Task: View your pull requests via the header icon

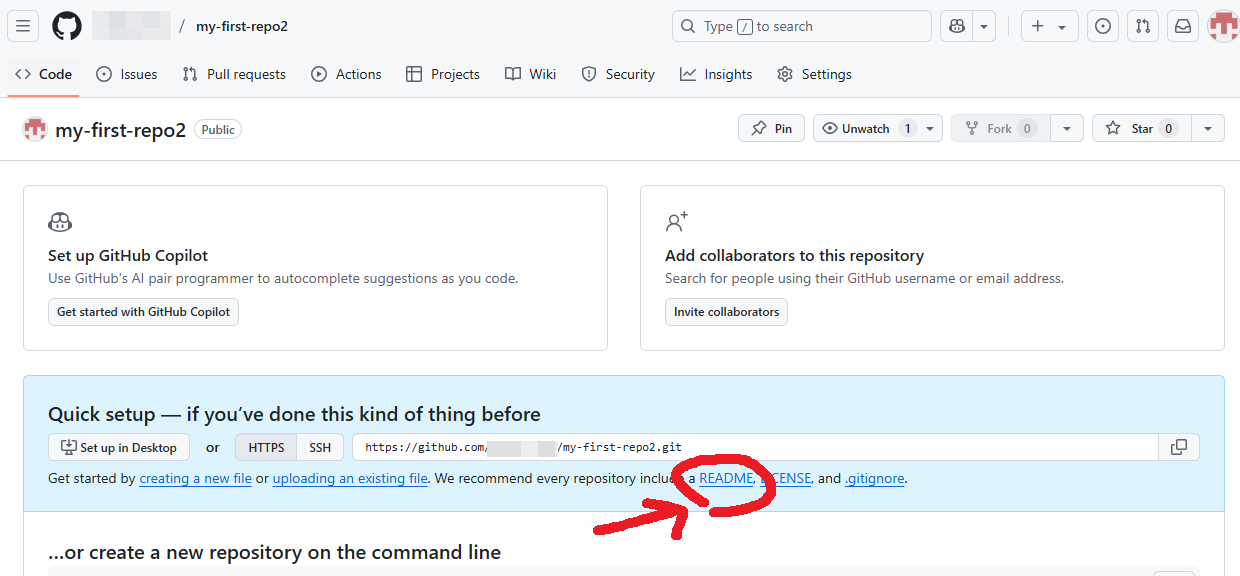Action: click(x=1142, y=25)
